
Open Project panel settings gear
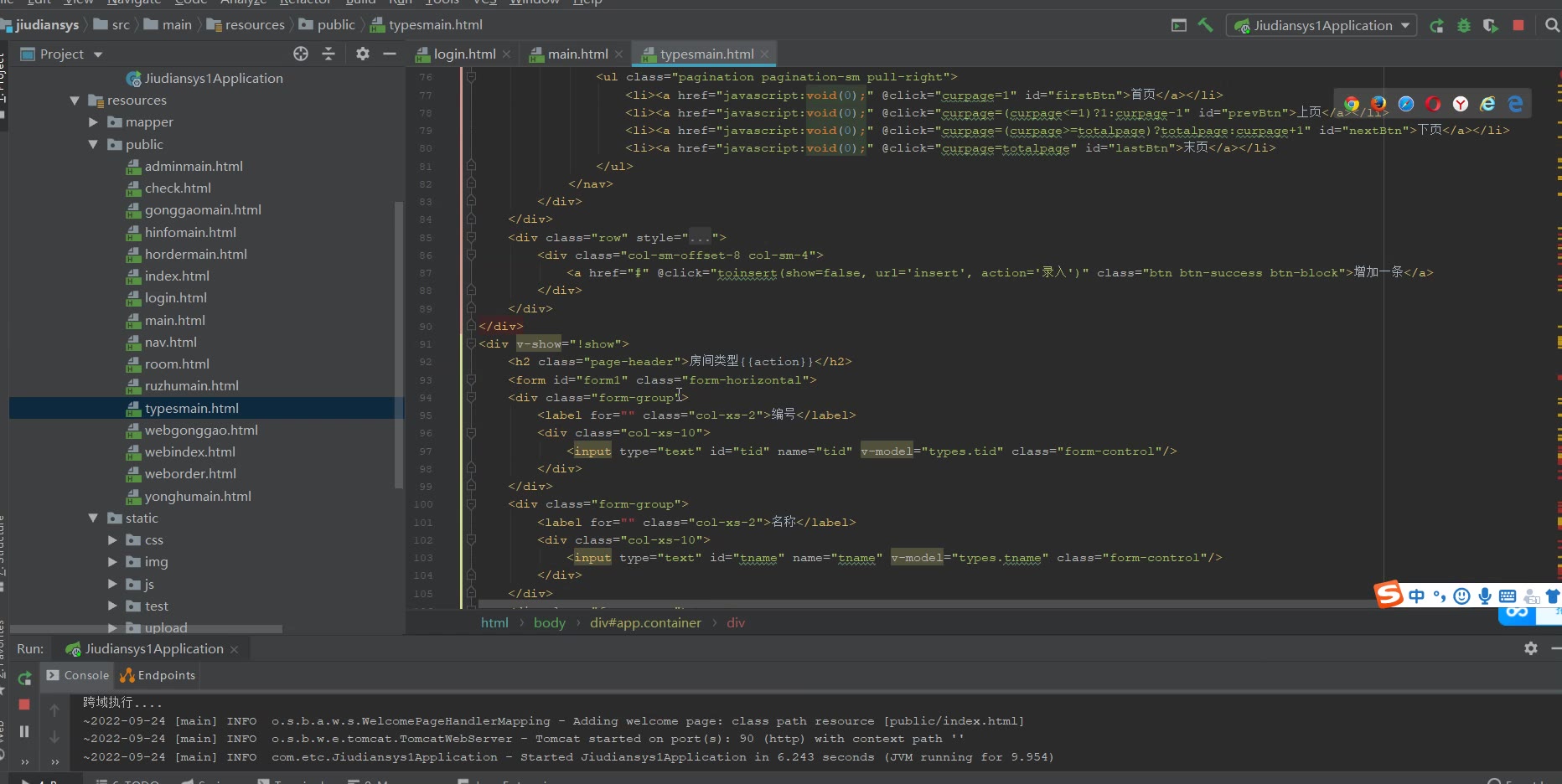362,54
